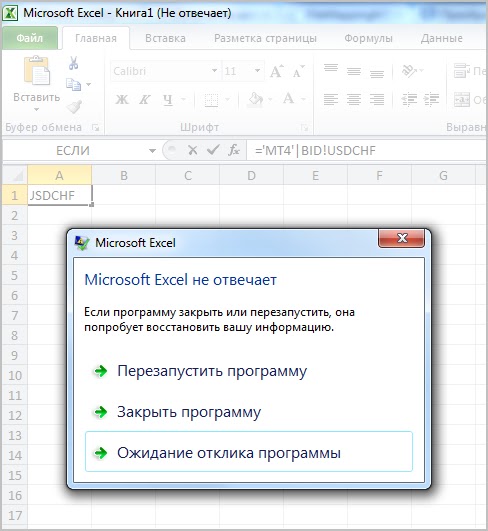Click the Middle Align icon
Screen dimensions: 488x531
tap(354, 71)
